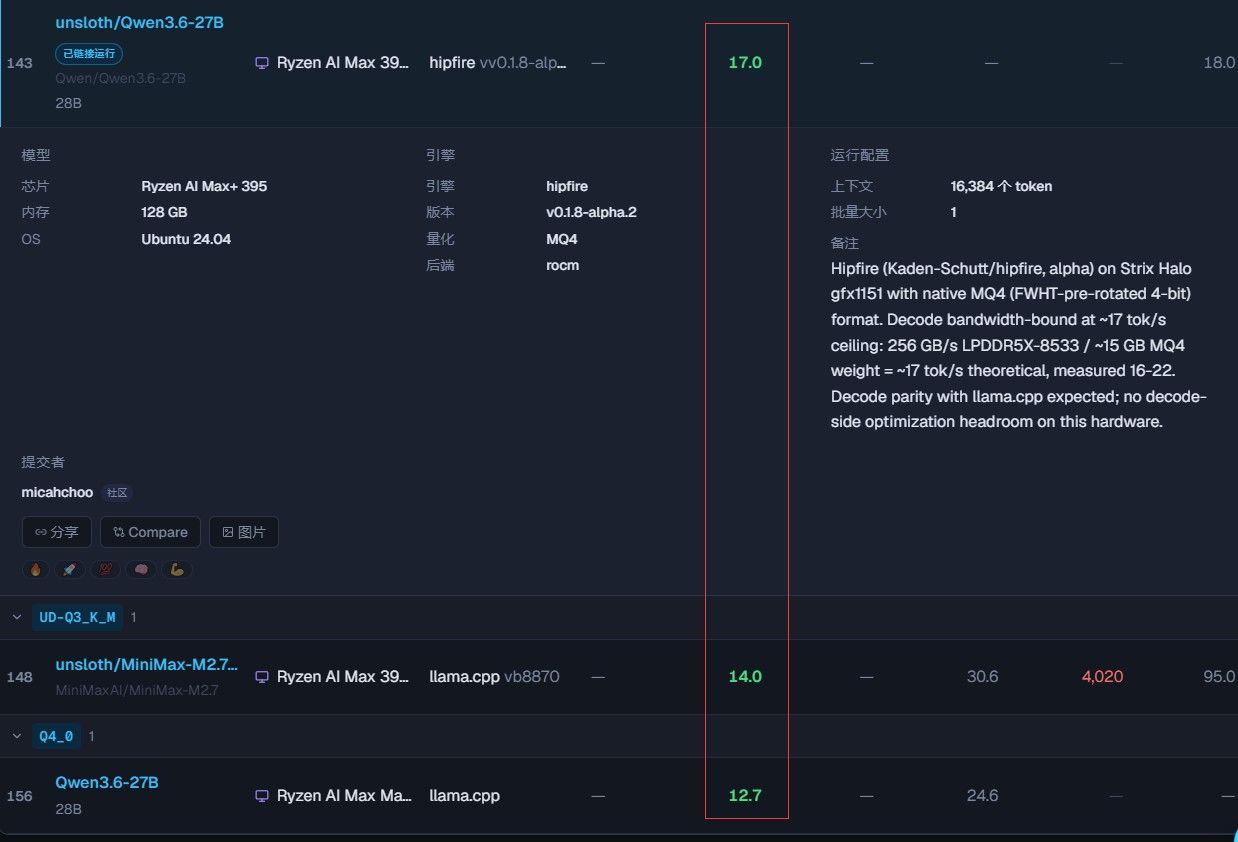Click the 图片 image button

pyautogui.click(x=244, y=532)
